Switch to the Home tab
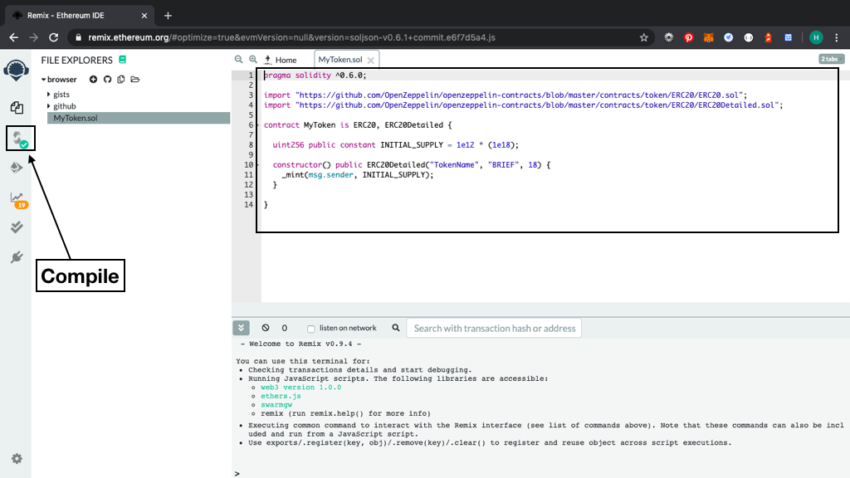Image resolution: width=850 pixels, height=478 pixels. 284,60
